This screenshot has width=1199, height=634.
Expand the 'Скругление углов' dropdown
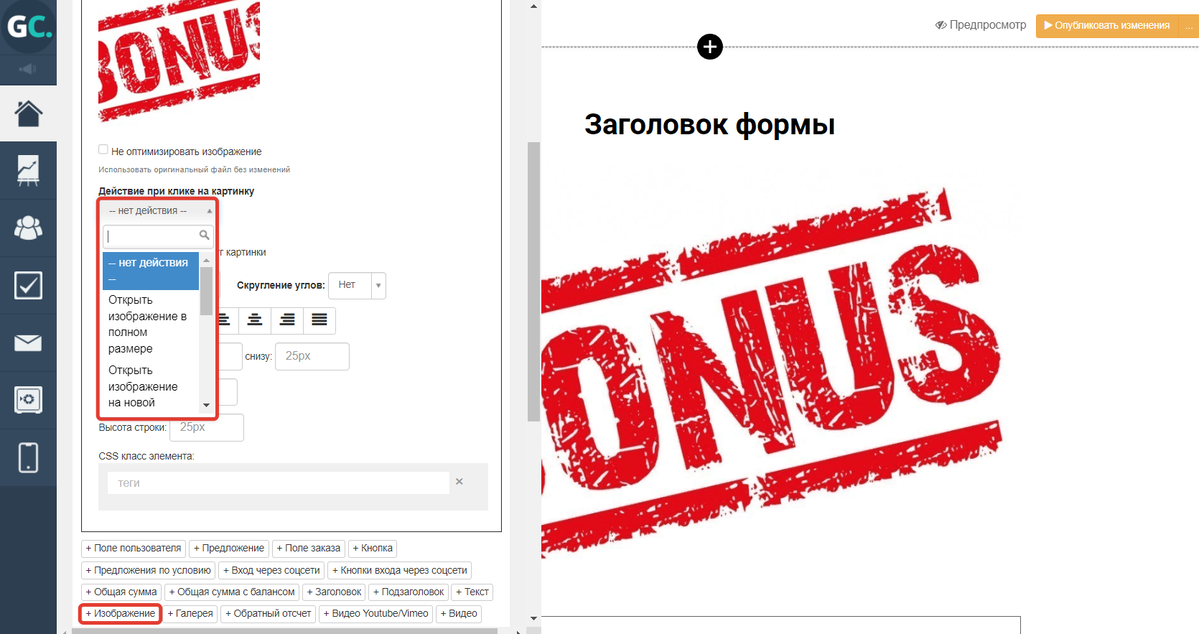[357, 285]
